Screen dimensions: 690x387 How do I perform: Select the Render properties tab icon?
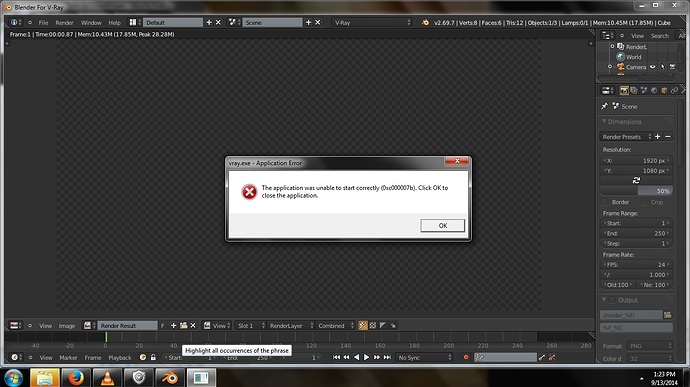pos(624,90)
